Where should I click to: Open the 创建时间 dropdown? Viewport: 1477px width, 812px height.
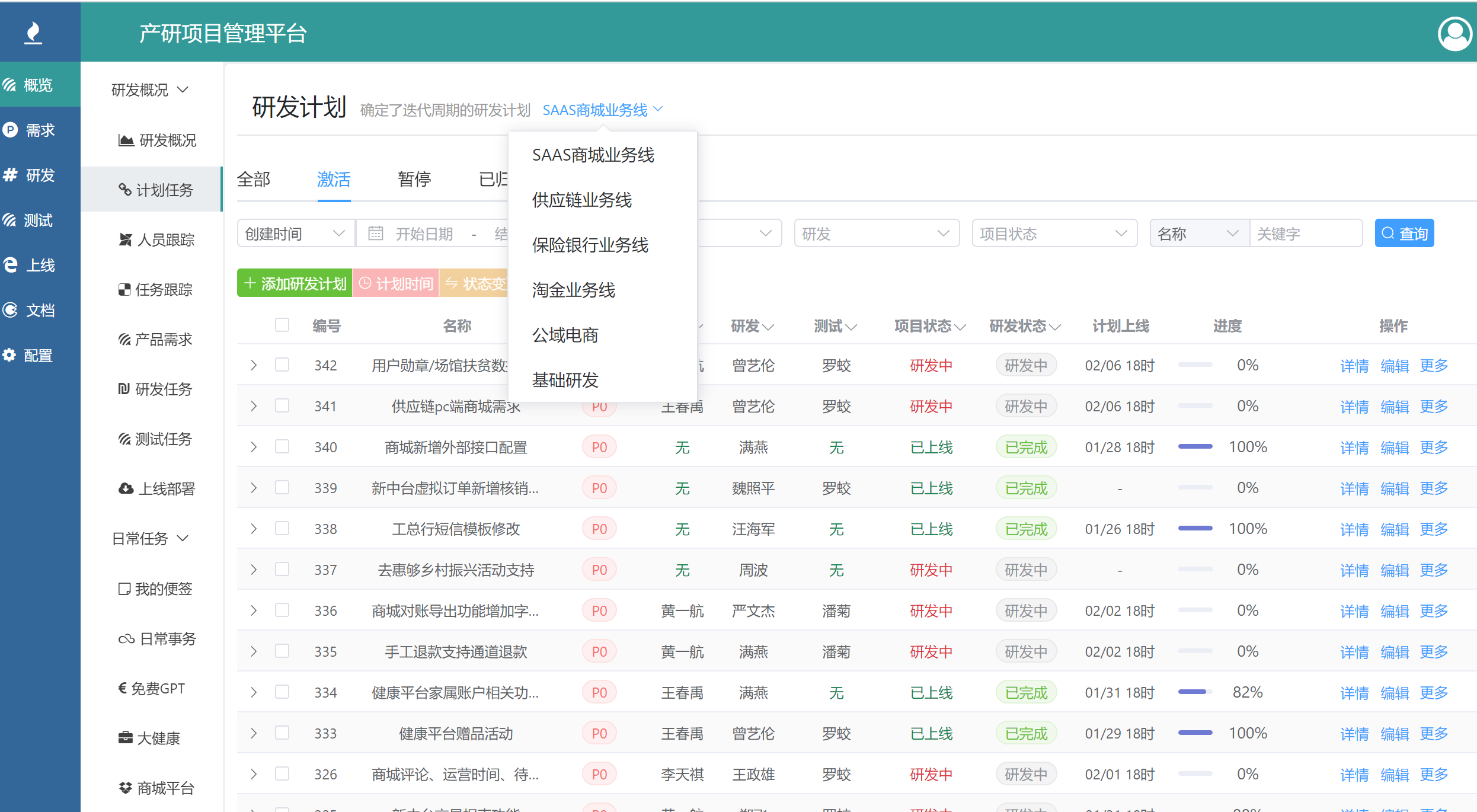click(x=296, y=234)
